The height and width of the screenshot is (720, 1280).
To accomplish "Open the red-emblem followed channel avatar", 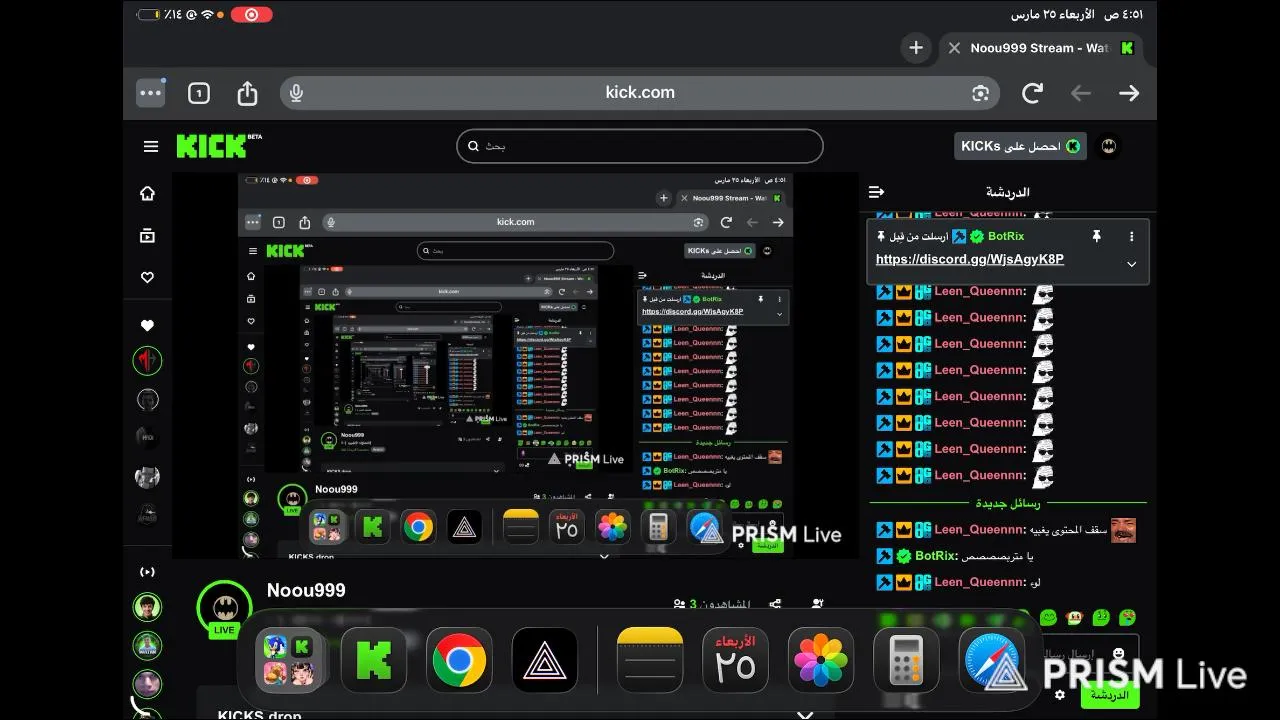I will tap(147, 361).
